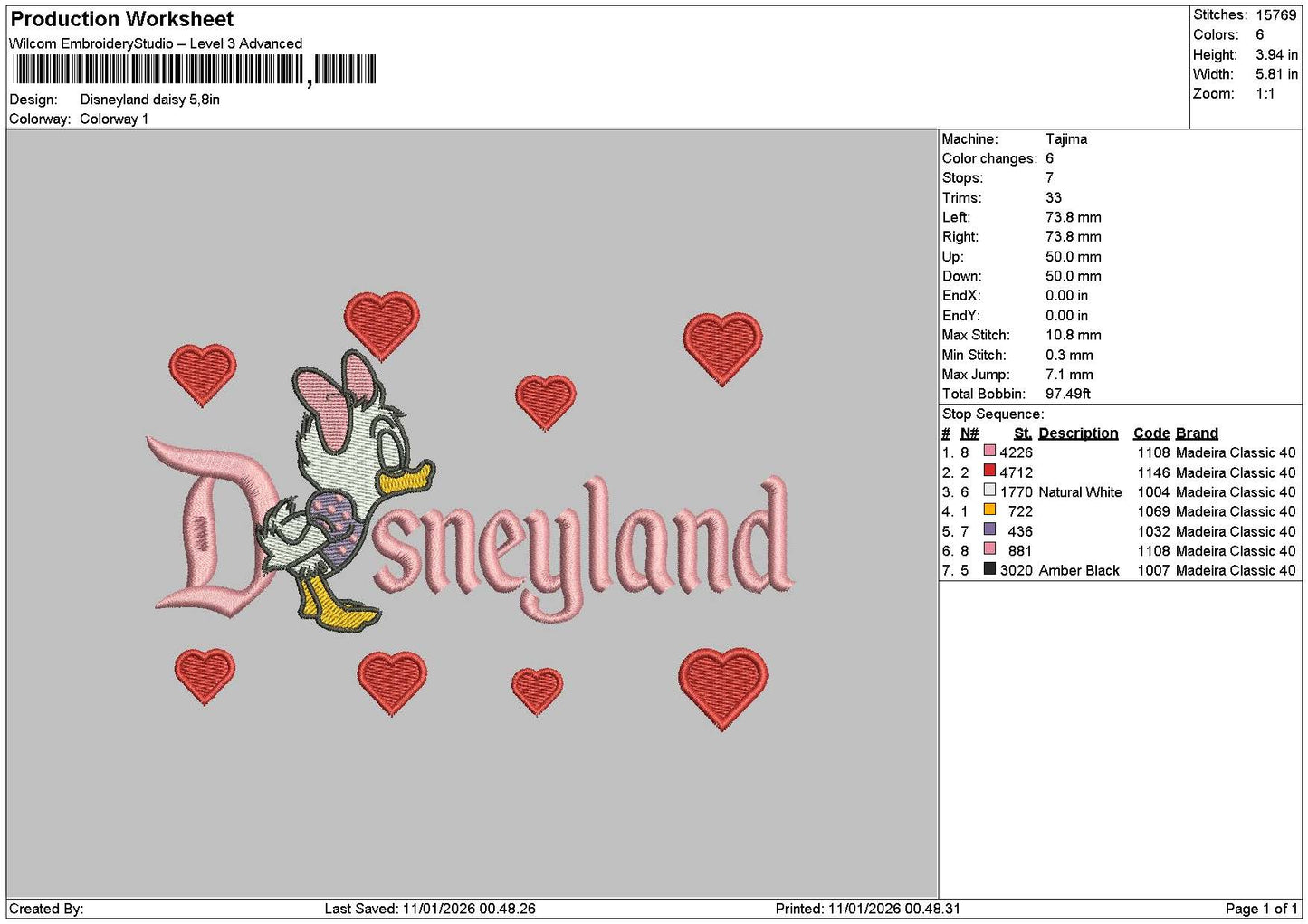Select the design name 'Disneyland daisy 5,8in'
Image resolution: width=1308 pixels, height=924 pixels.
coord(150,100)
